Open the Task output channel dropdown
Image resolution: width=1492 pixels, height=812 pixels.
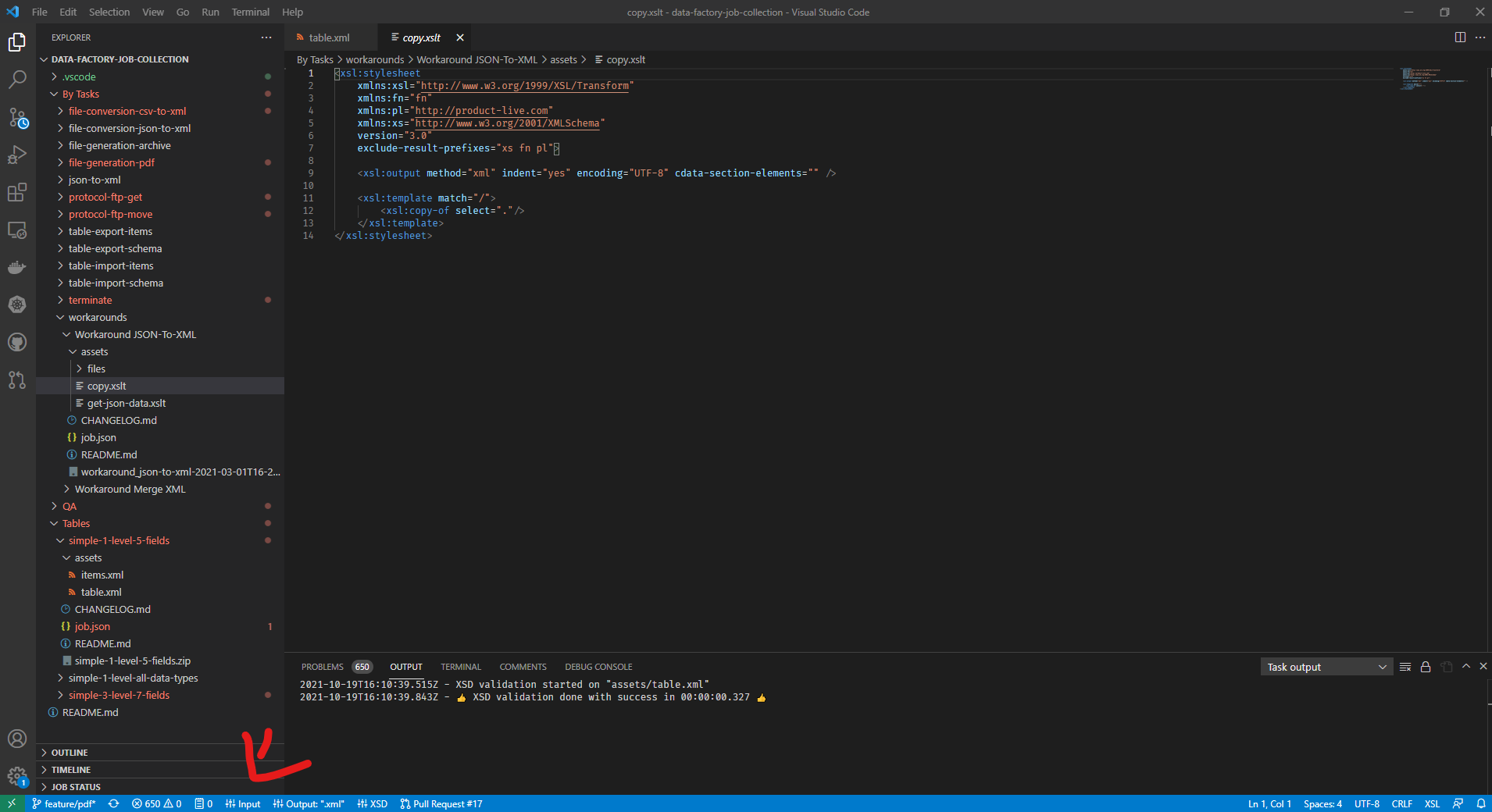tap(1326, 667)
